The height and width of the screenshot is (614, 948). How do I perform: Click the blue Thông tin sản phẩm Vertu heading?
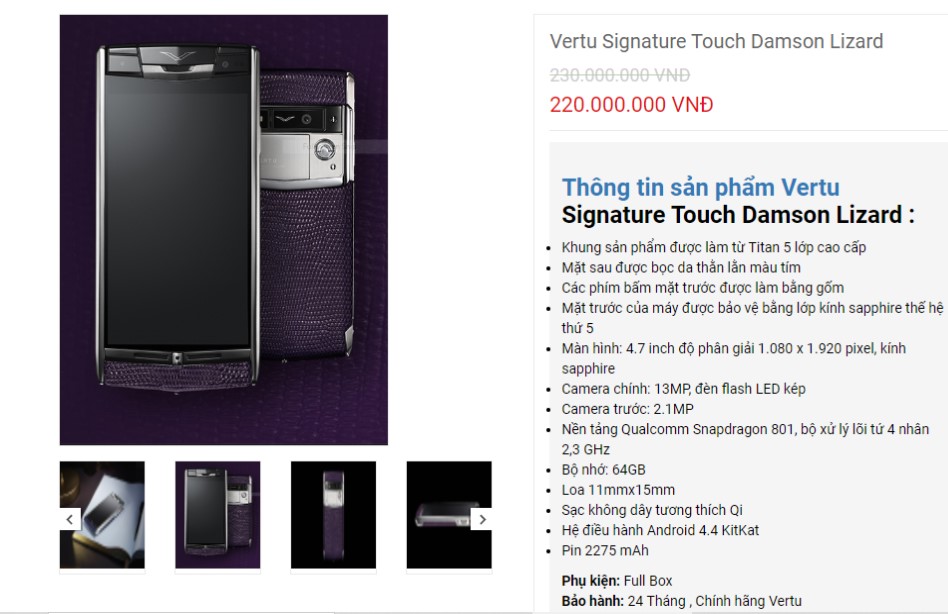[x=701, y=187]
